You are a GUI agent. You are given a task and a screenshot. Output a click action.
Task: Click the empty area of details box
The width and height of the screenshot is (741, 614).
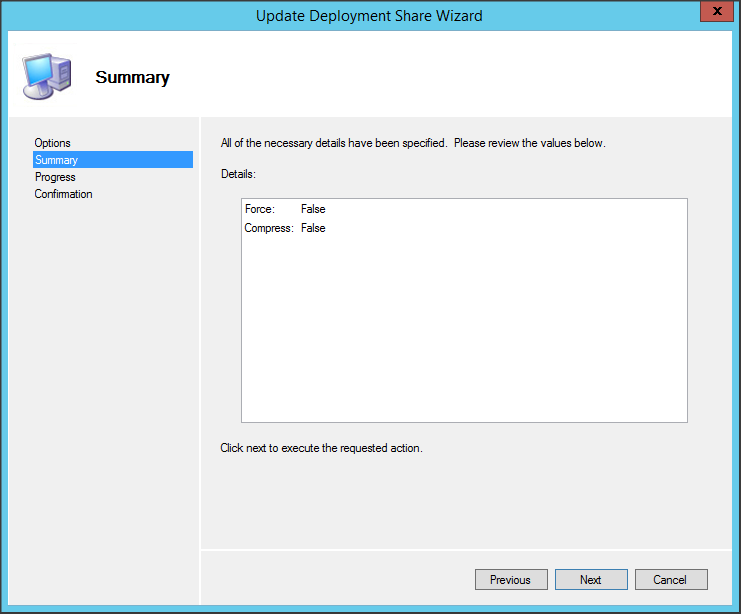tap(464, 330)
